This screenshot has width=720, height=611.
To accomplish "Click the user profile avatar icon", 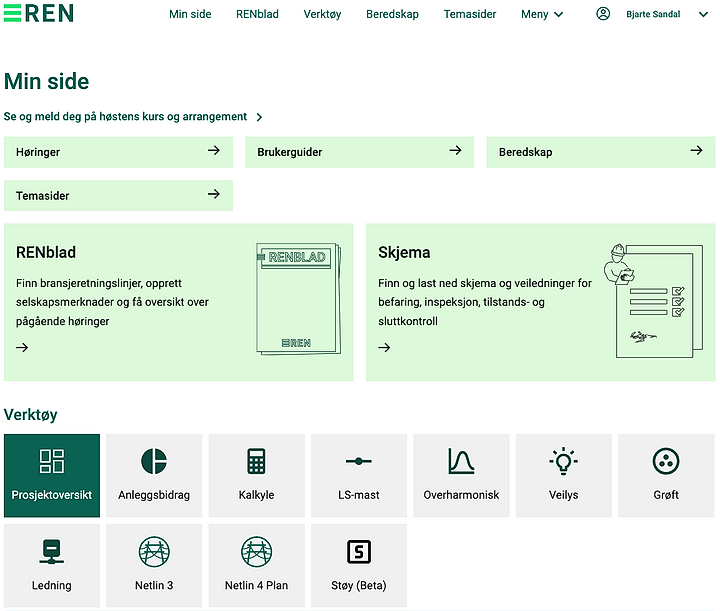I will coord(603,14).
